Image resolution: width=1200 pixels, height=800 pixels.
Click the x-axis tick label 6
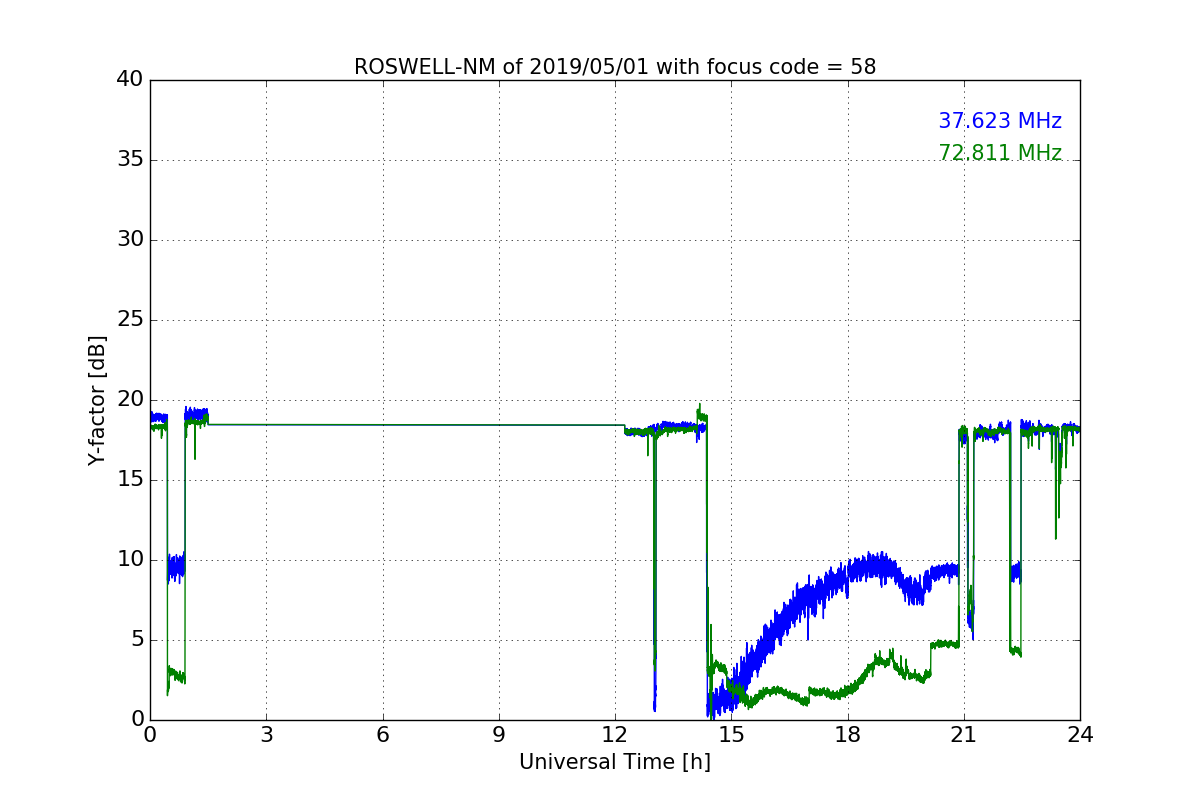tap(382, 734)
